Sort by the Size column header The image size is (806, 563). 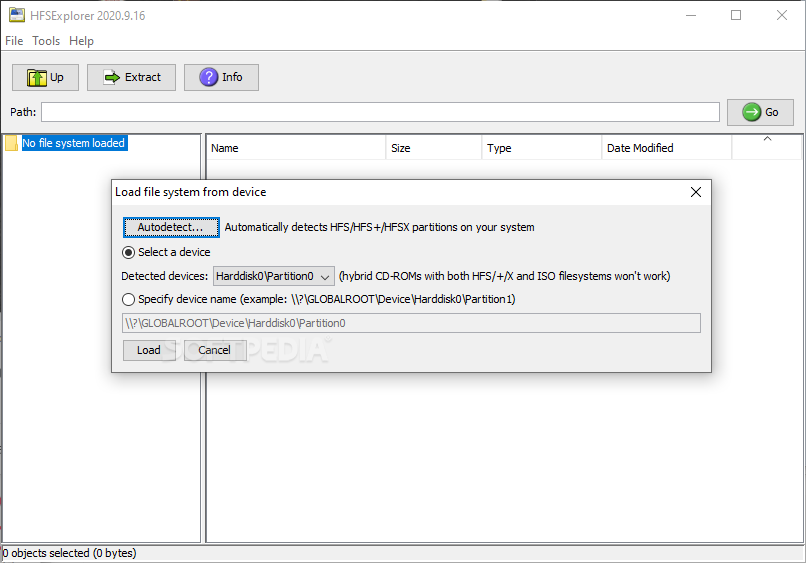coord(434,148)
